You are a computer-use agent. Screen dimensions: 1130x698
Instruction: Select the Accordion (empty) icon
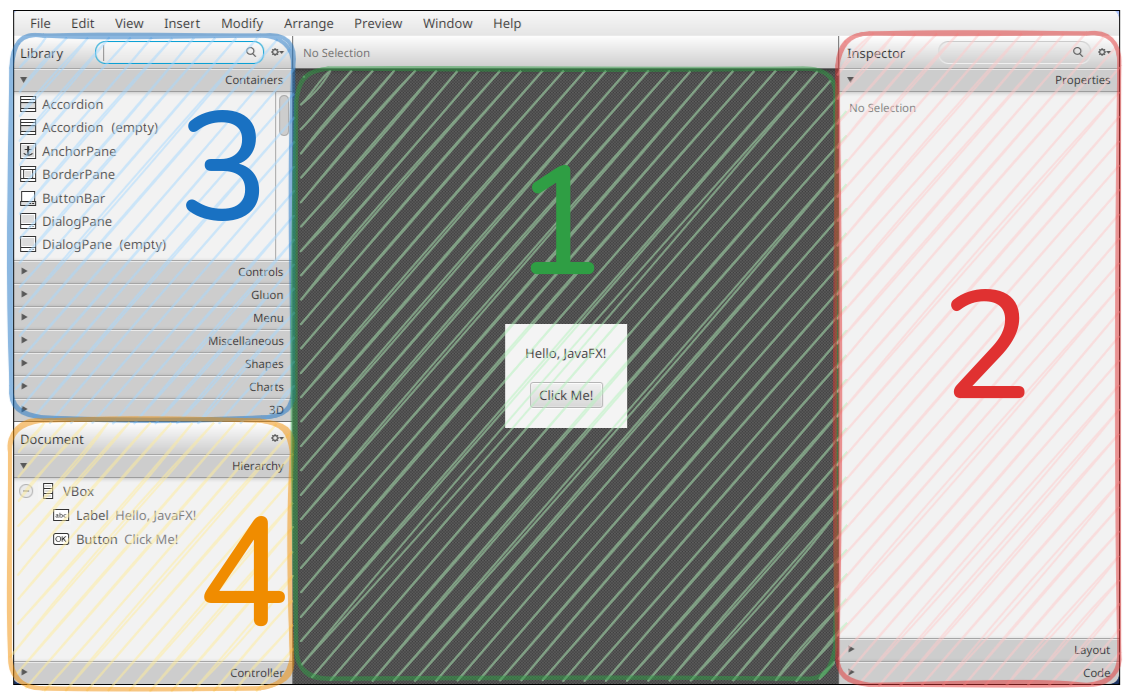[x=28, y=127]
